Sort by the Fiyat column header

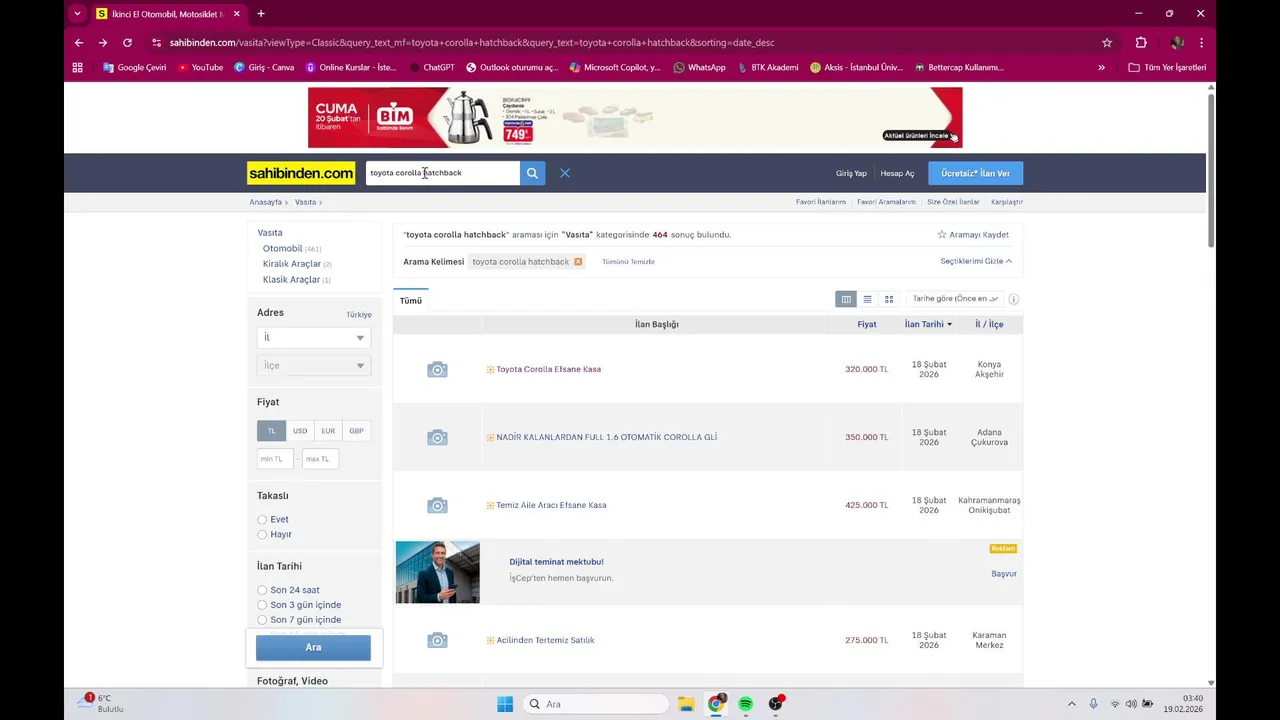866,324
